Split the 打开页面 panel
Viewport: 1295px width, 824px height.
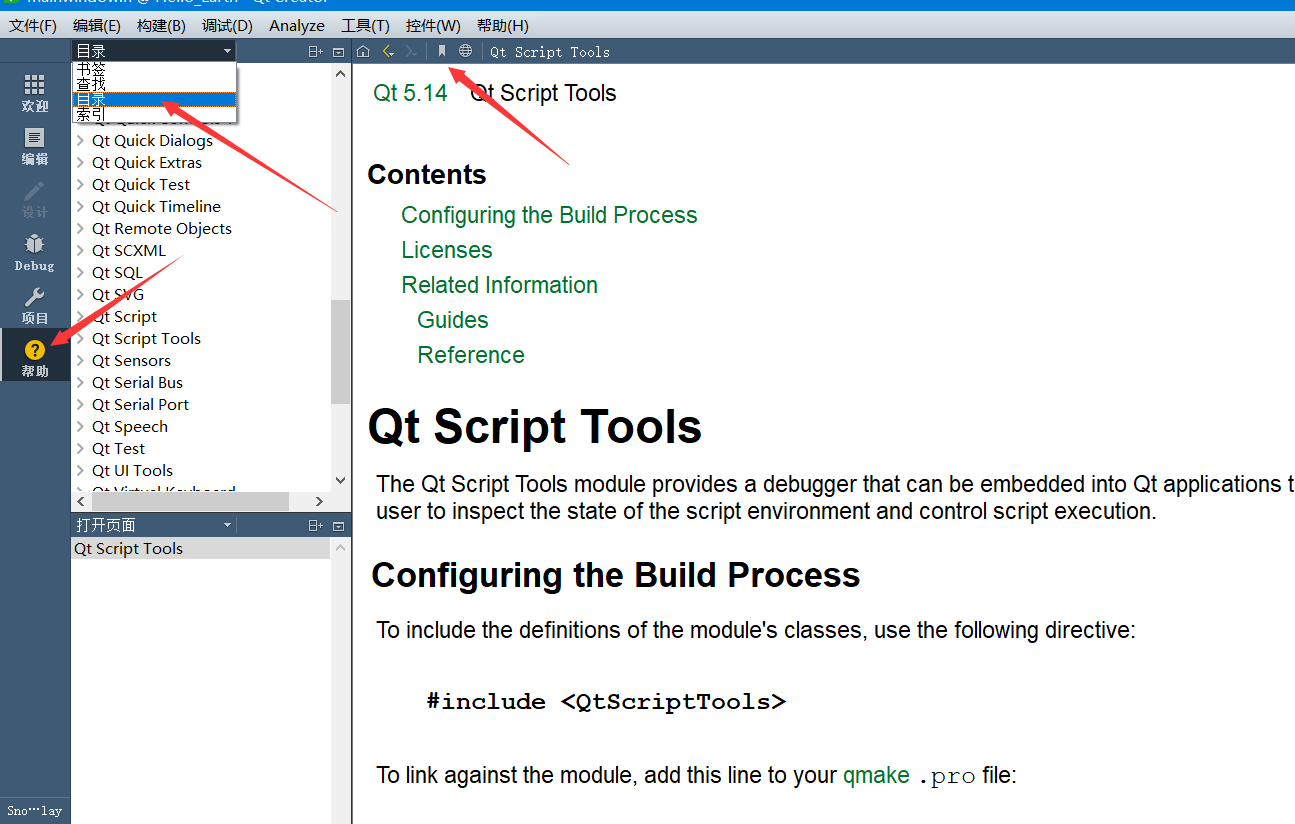[x=316, y=525]
